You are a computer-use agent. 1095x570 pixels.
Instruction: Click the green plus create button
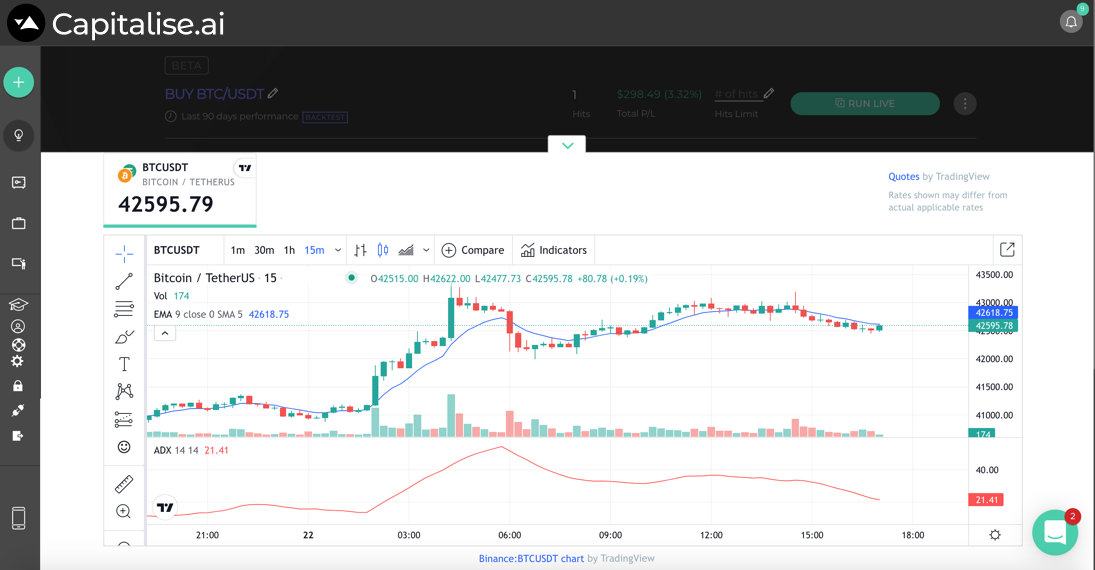coord(19,82)
